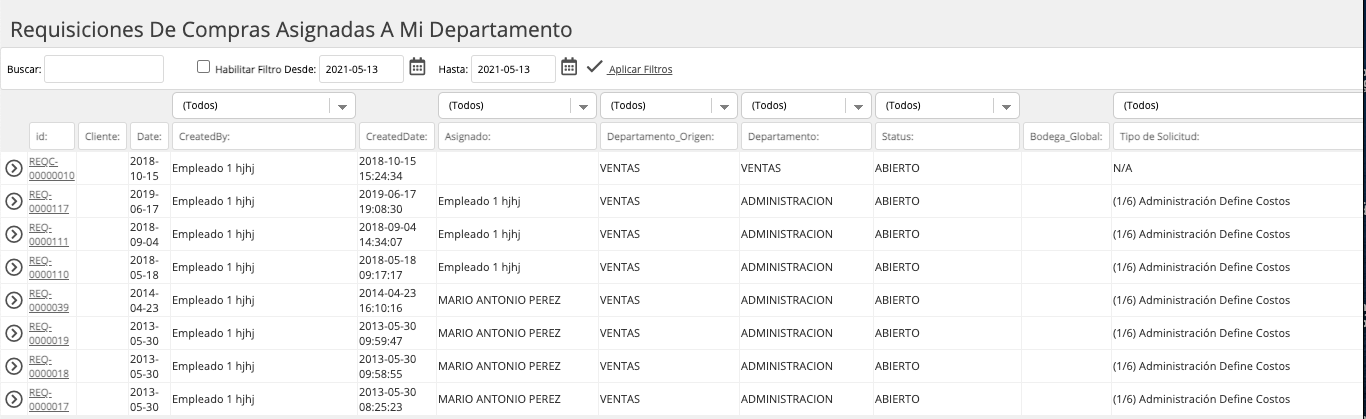Select created date 2019-06-17 19:08:30

[x=387, y=201]
